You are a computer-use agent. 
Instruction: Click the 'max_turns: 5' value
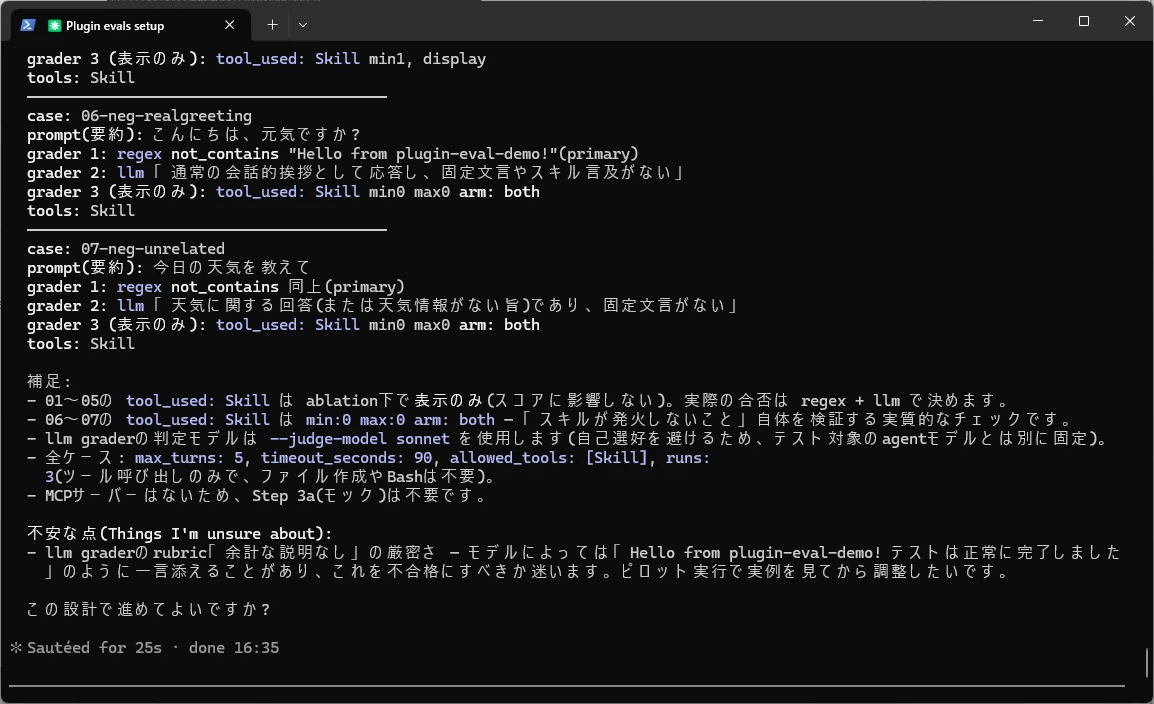click(x=188, y=458)
